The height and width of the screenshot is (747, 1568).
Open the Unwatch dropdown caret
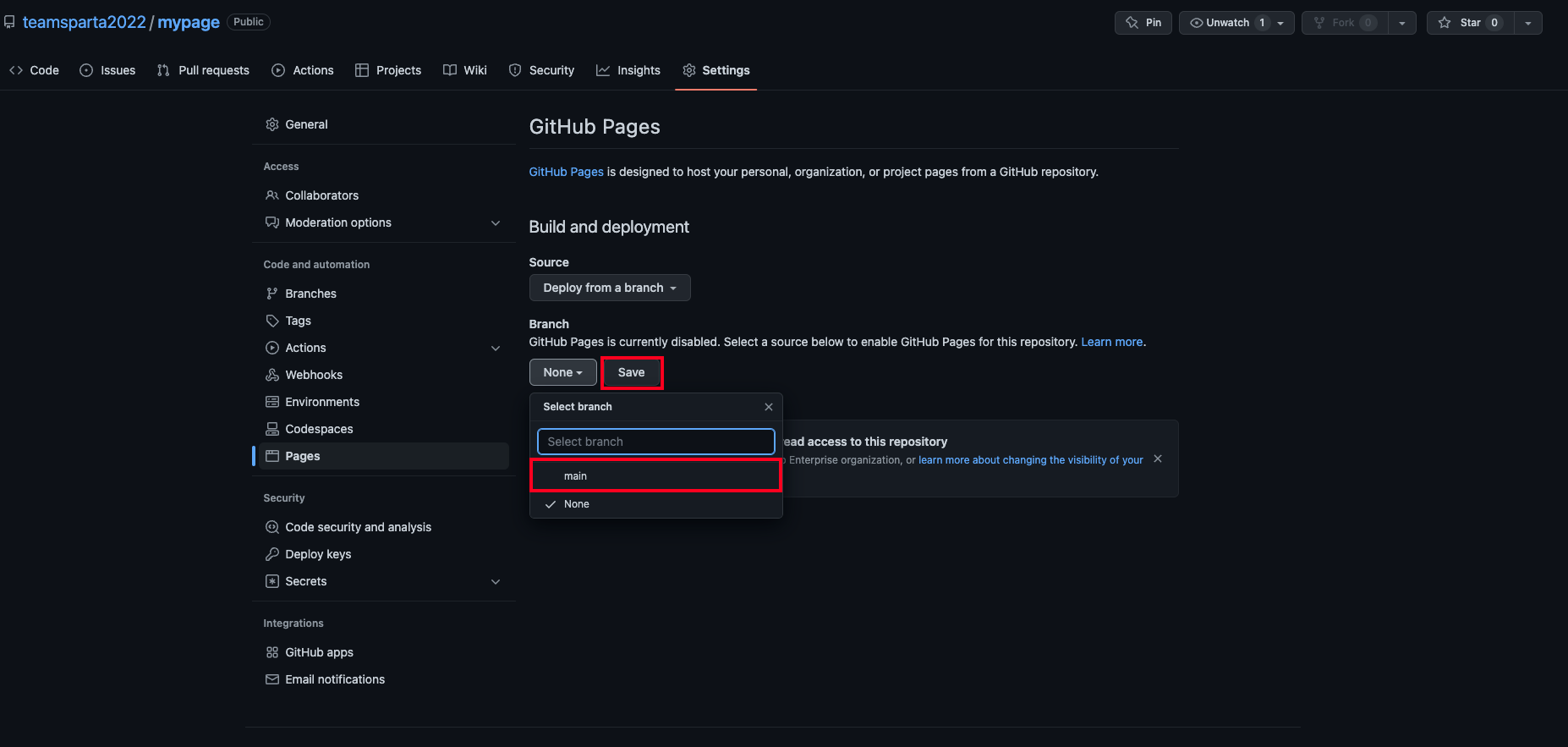(x=1281, y=23)
